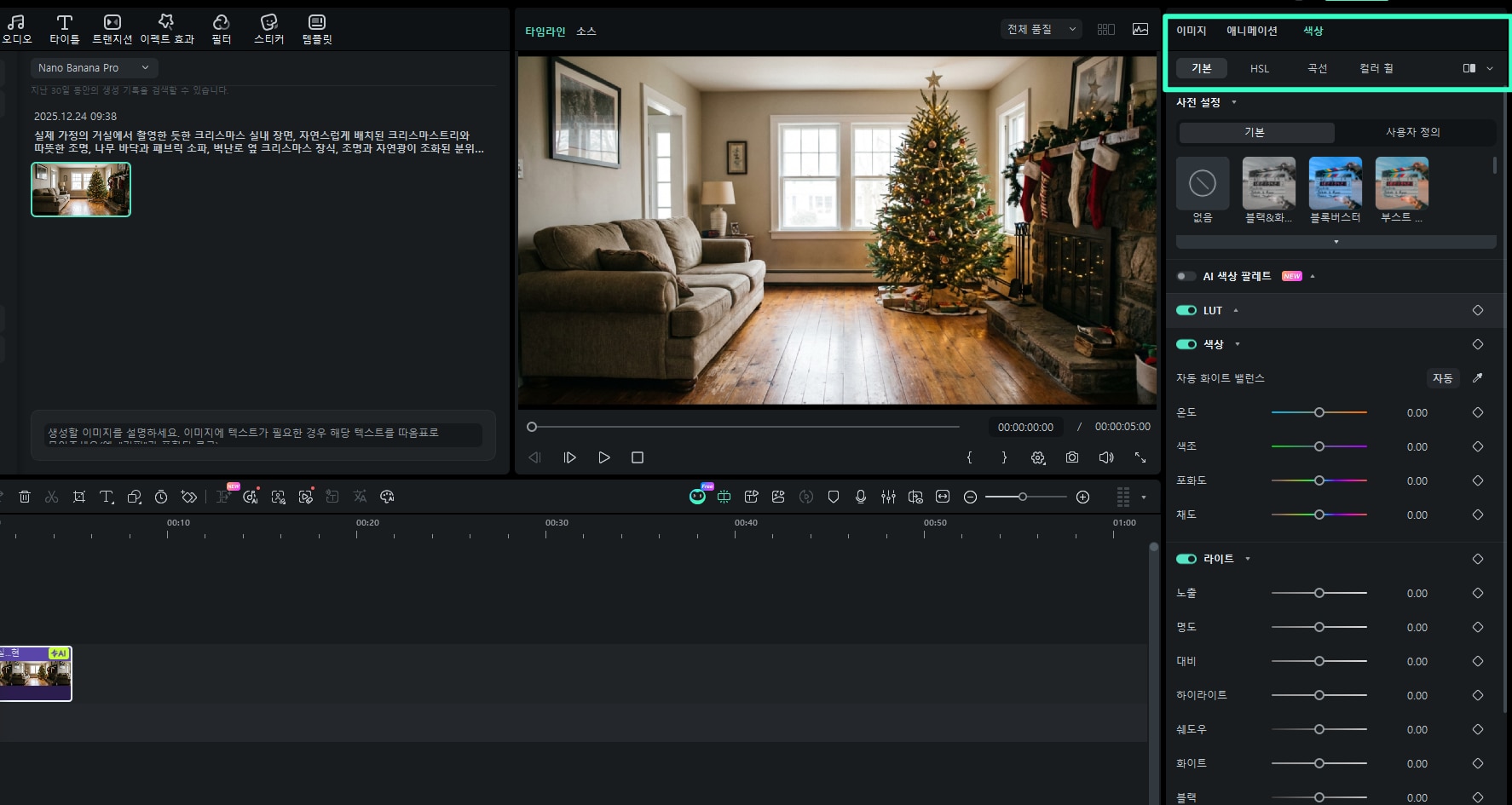
Task: Click the 온도 slider handle
Action: click(x=1319, y=412)
